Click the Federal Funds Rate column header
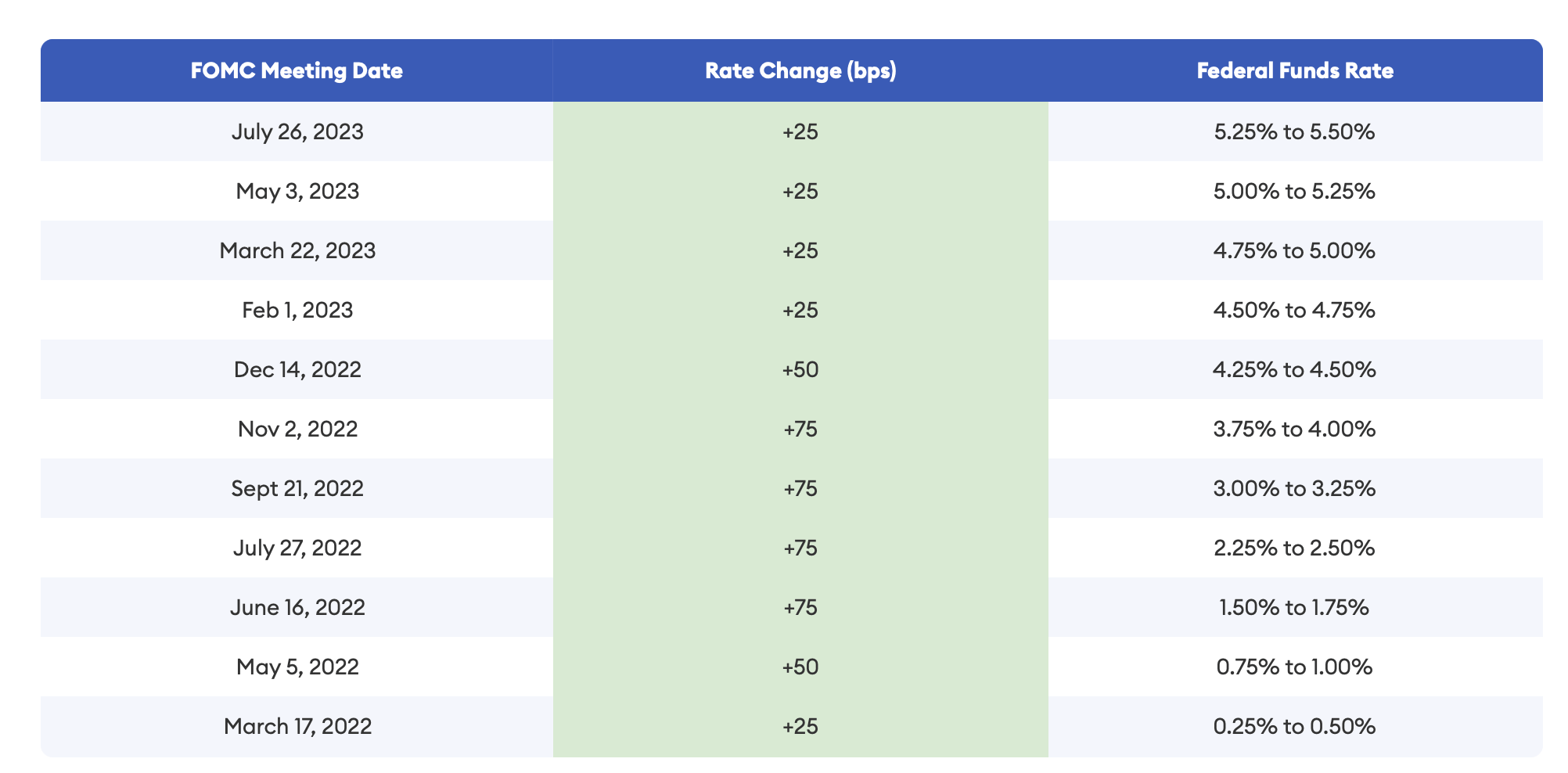Viewport: 1568px width, 773px height. pyautogui.click(x=1295, y=71)
